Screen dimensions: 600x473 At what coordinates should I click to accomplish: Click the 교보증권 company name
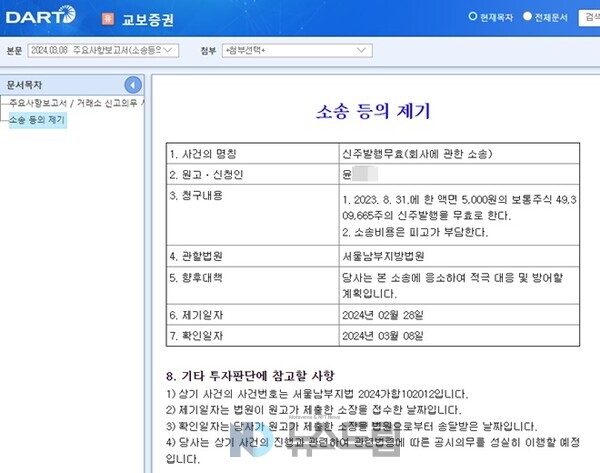148,20
